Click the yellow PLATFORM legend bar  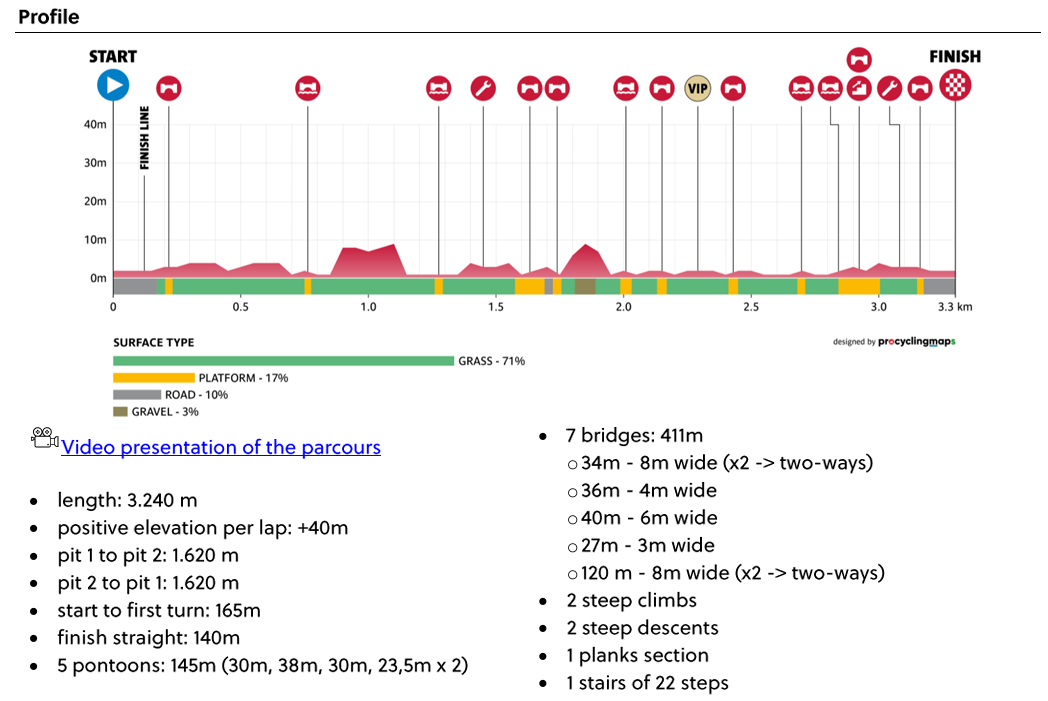tap(153, 378)
